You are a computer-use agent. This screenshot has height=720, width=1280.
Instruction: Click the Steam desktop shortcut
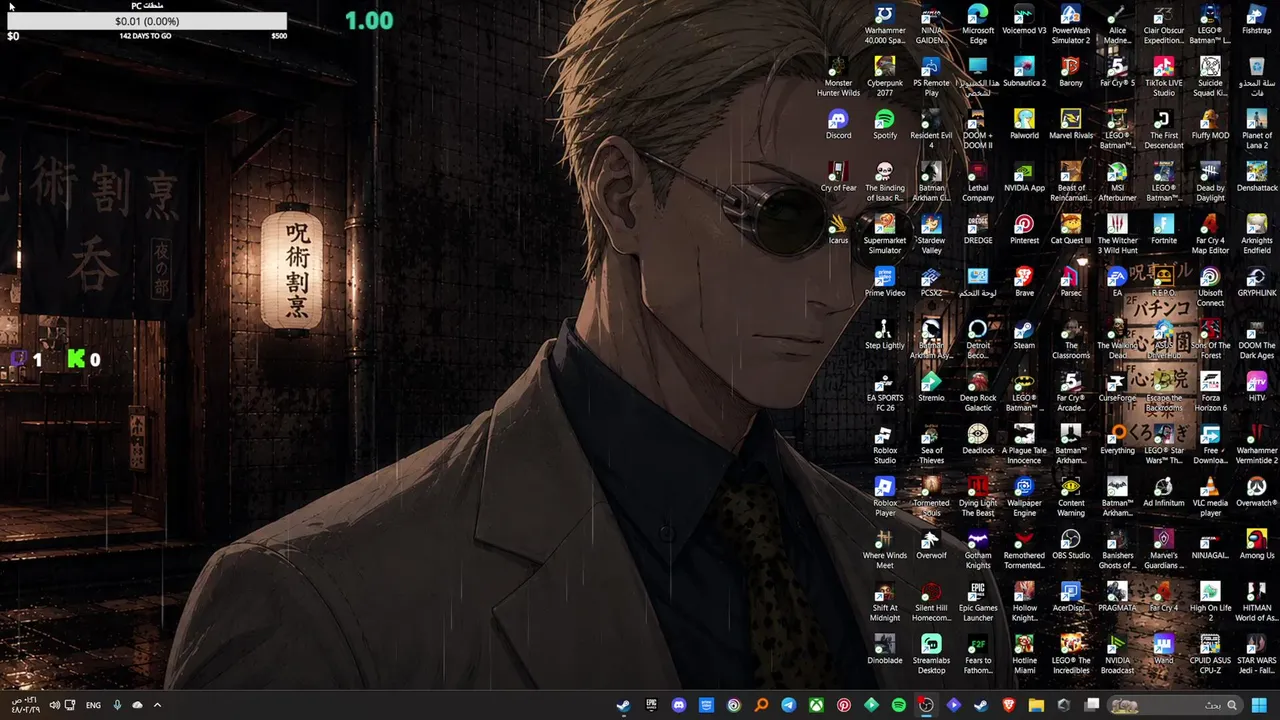pyautogui.click(x=1024, y=333)
